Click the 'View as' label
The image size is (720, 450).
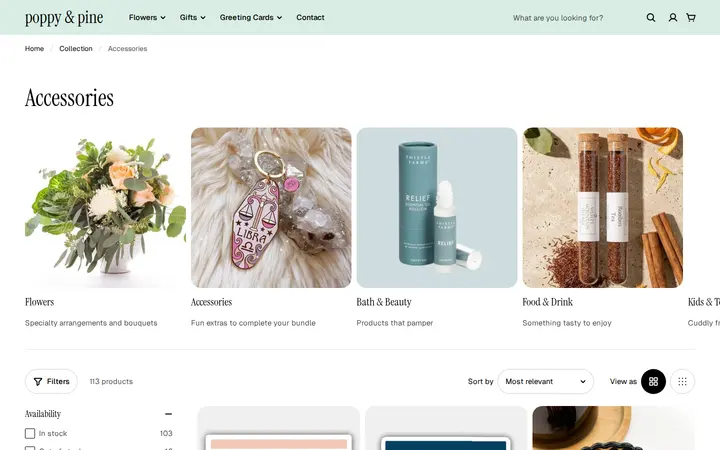tap(623, 382)
